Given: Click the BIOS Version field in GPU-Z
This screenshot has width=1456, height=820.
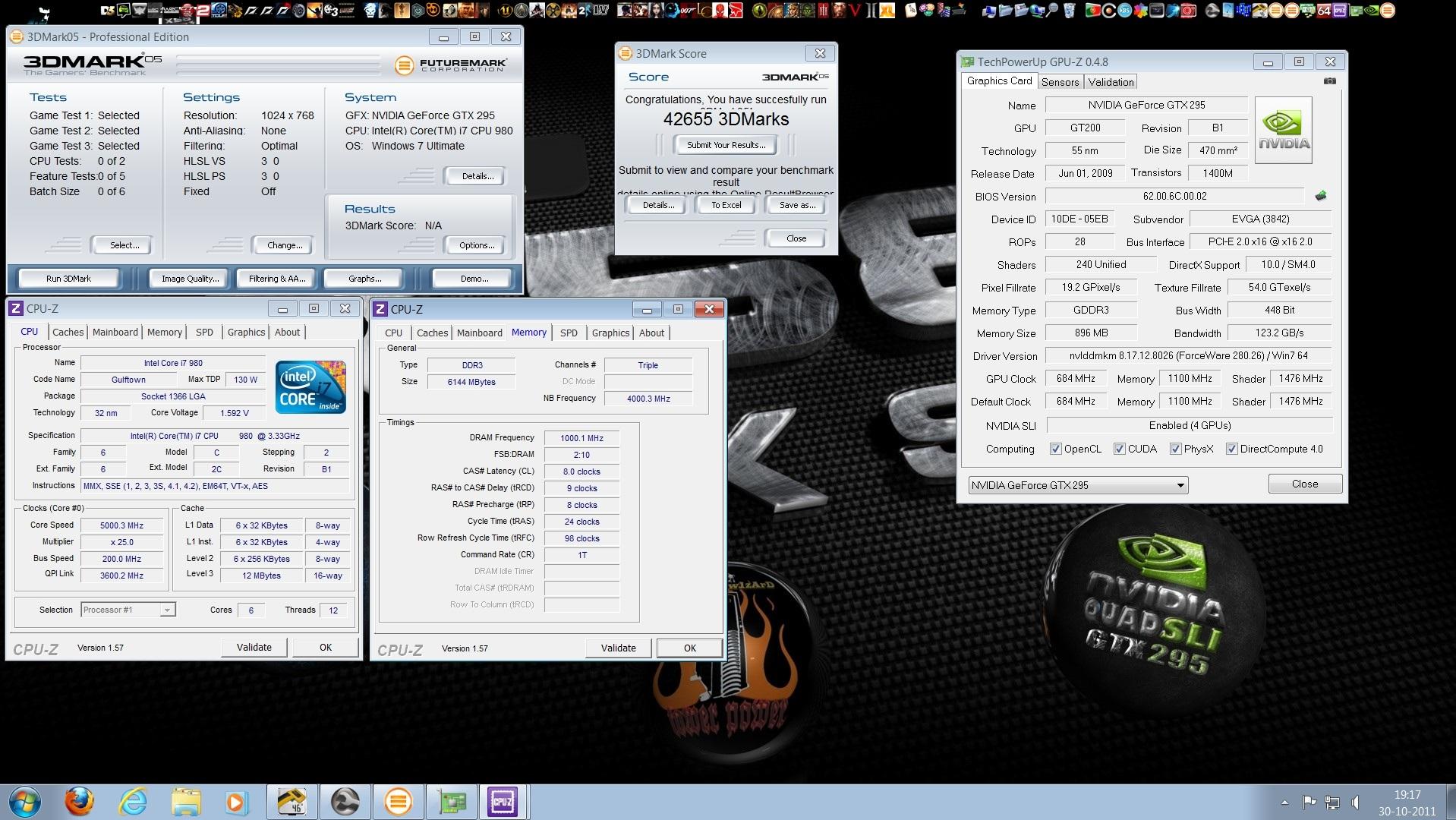Looking at the screenshot, I should pyautogui.click(x=1174, y=197).
